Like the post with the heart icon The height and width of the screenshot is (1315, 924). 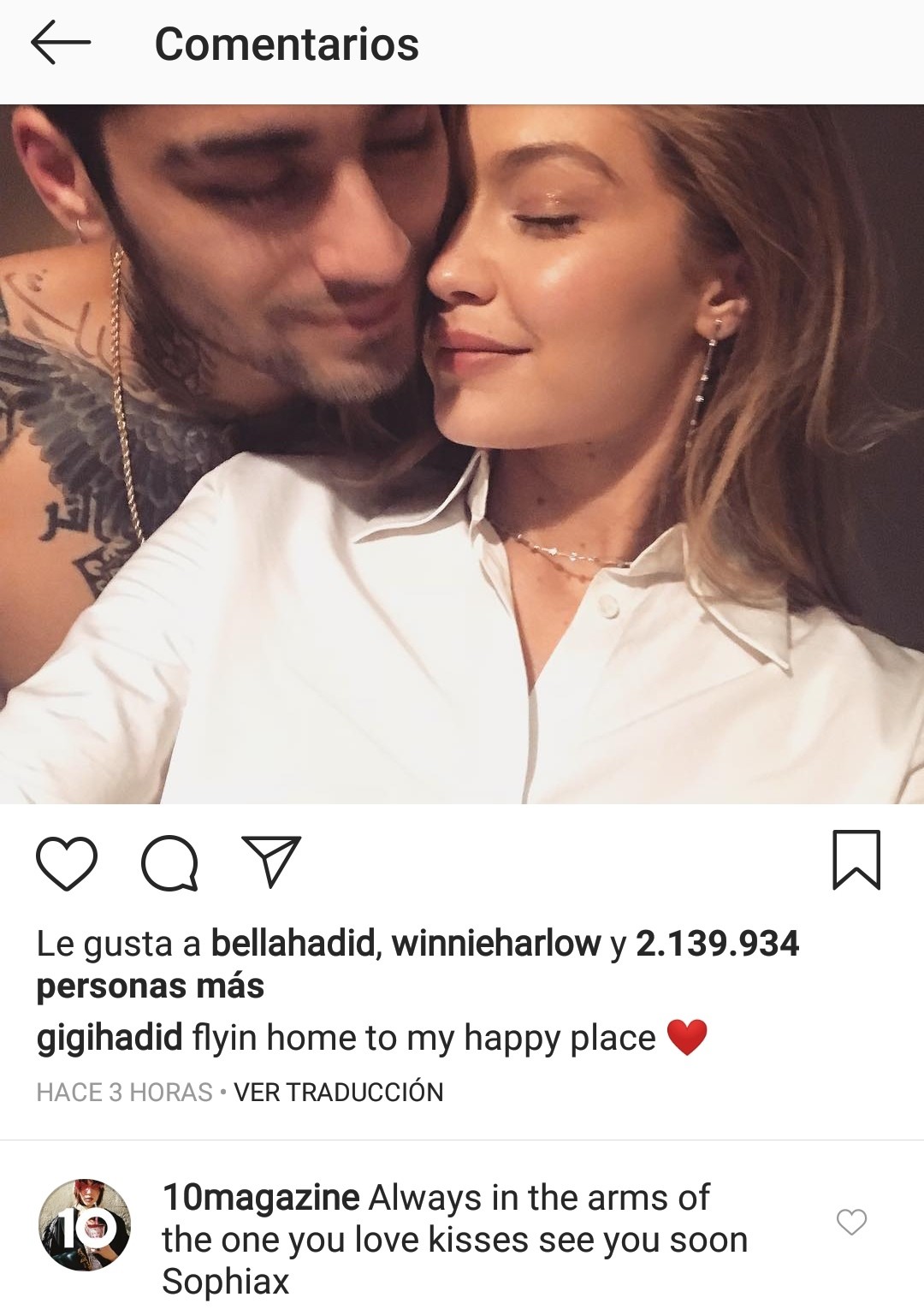point(67,862)
